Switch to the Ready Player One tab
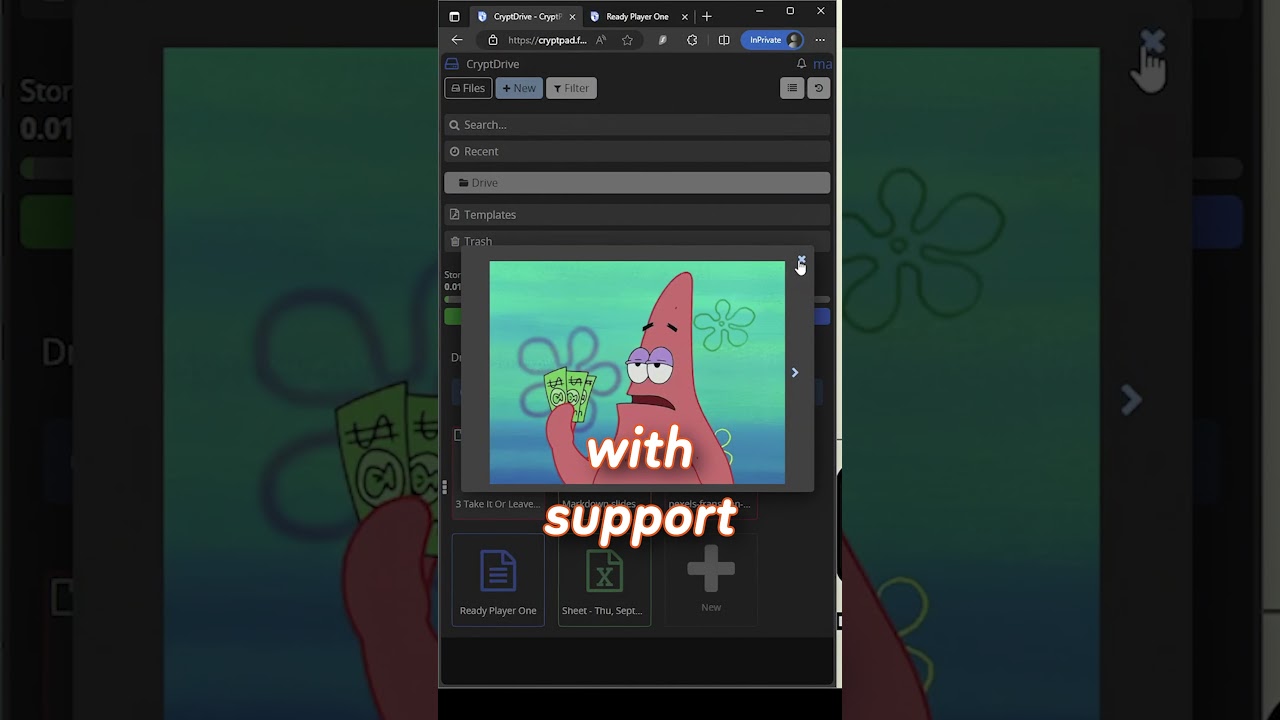The width and height of the screenshot is (1280, 720). pos(637,16)
